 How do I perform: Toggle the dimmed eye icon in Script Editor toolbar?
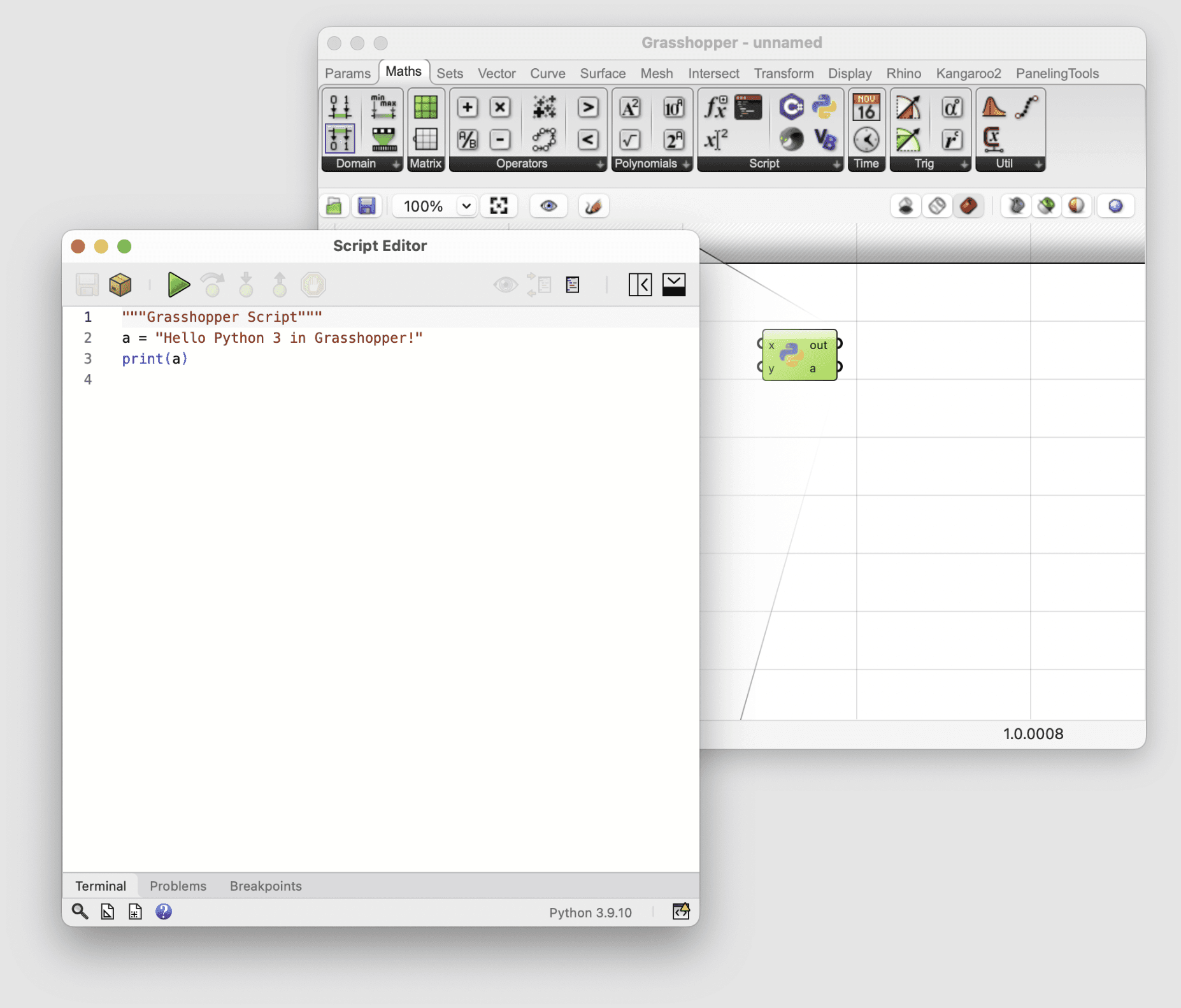coord(505,285)
